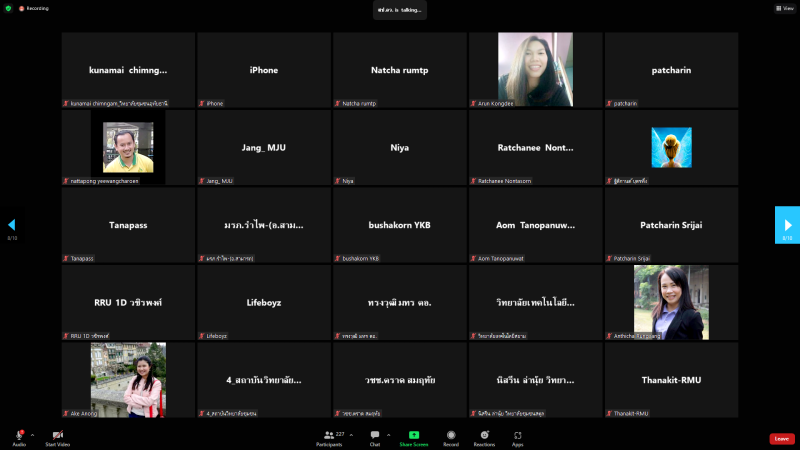
Task: Unmute the Audio microphone button
Action: point(19,435)
